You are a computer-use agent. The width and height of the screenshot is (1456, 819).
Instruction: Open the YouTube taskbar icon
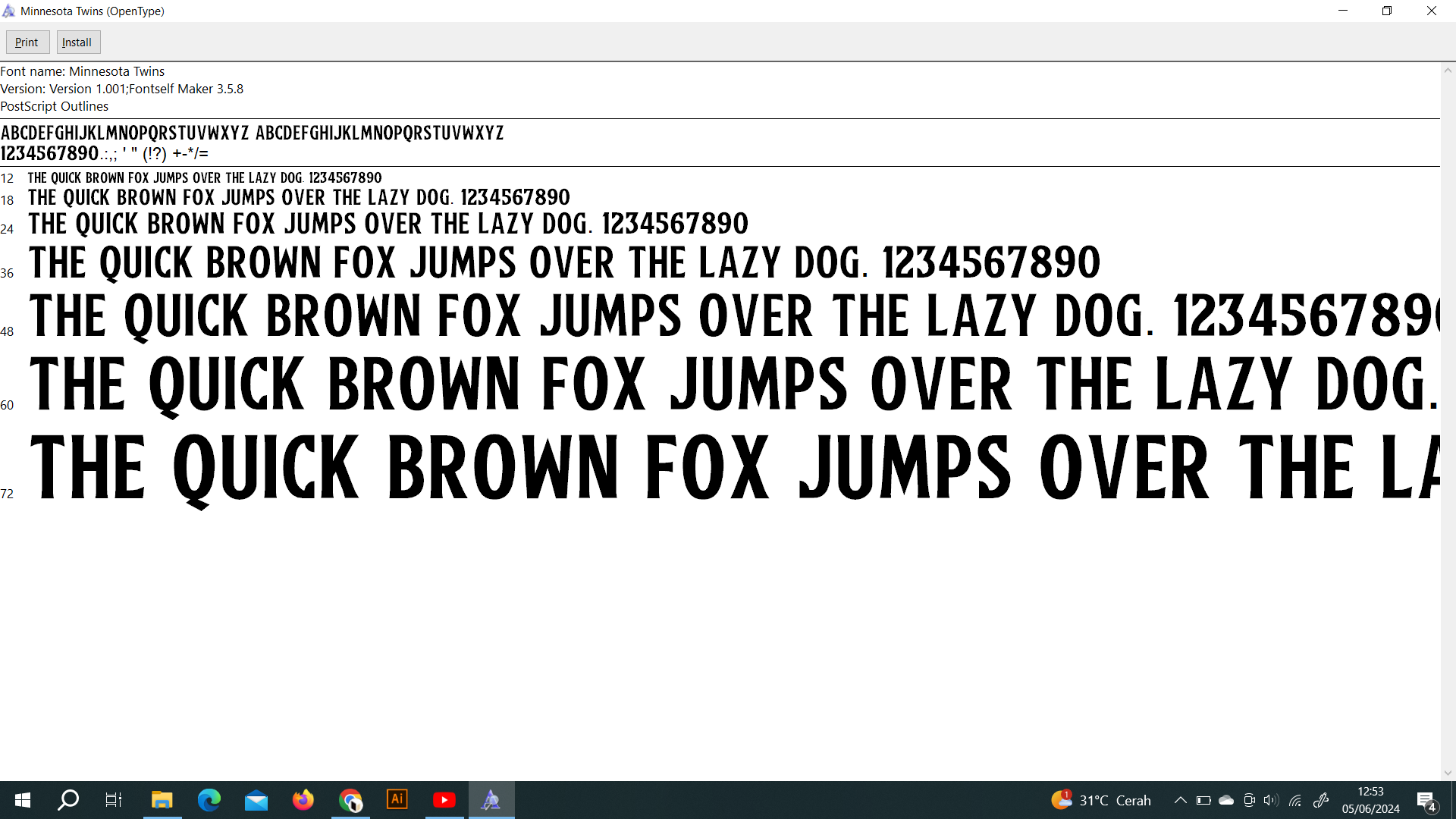tap(444, 800)
